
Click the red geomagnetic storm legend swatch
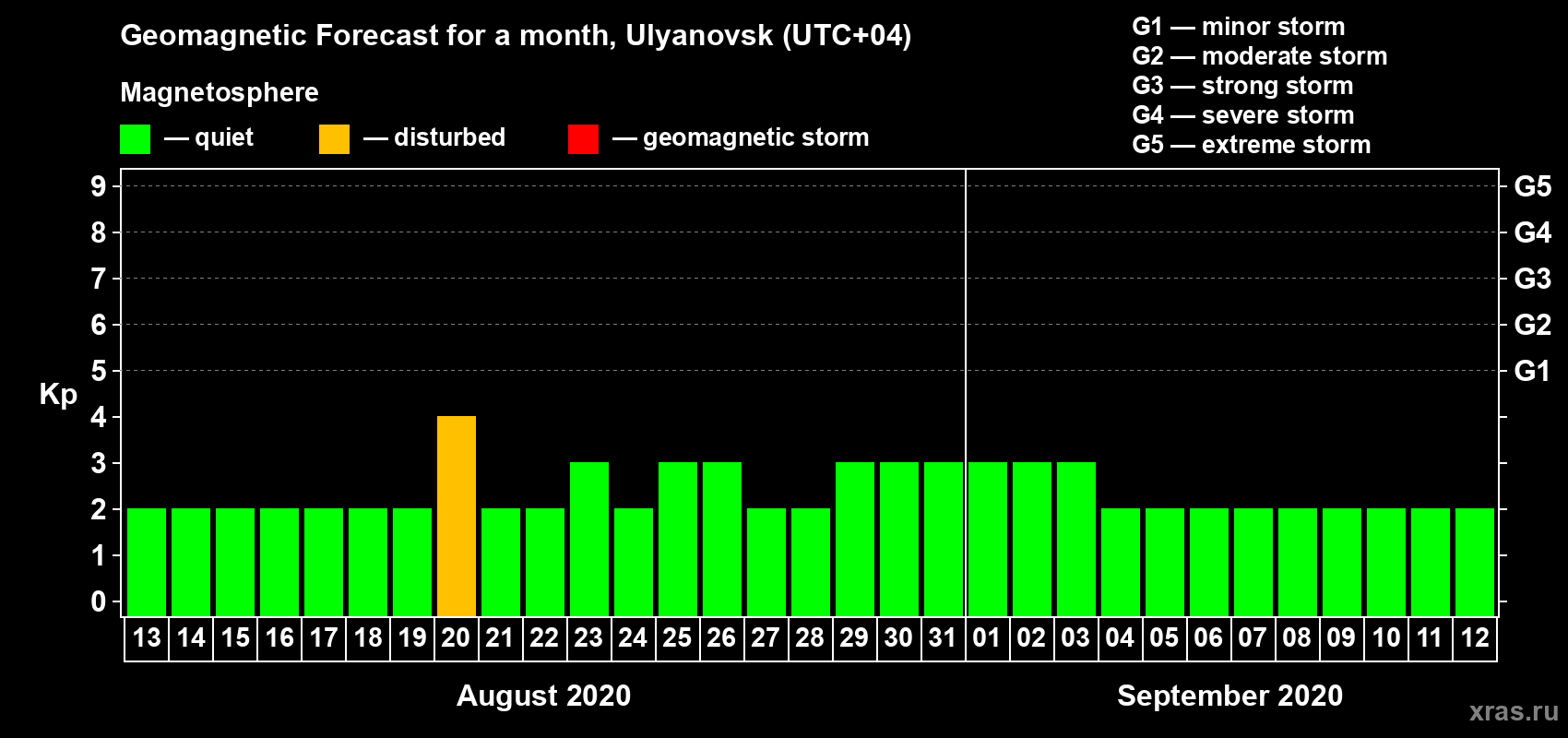pyautogui.click(x=583, y=139)
